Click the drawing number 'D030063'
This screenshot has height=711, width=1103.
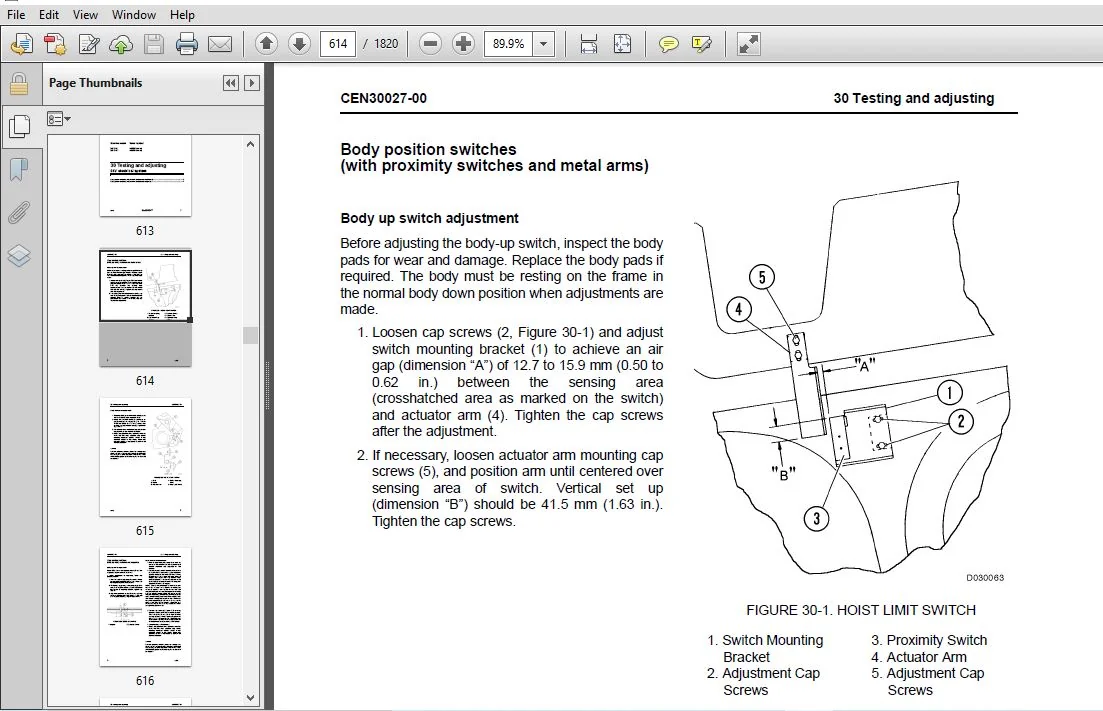point(985,578)
